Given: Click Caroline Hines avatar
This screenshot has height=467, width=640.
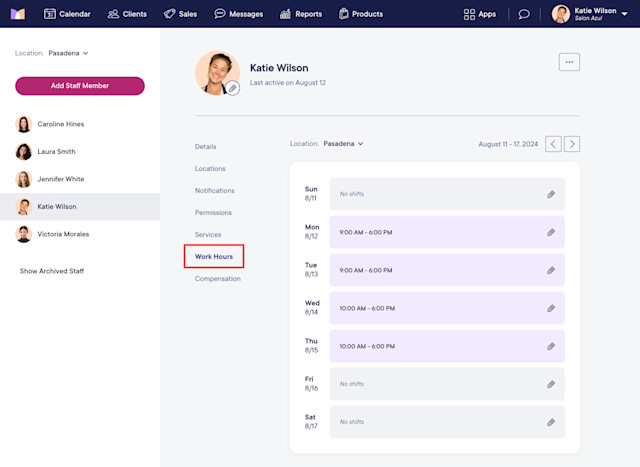Looking at the screenshot, I should 24,124.
